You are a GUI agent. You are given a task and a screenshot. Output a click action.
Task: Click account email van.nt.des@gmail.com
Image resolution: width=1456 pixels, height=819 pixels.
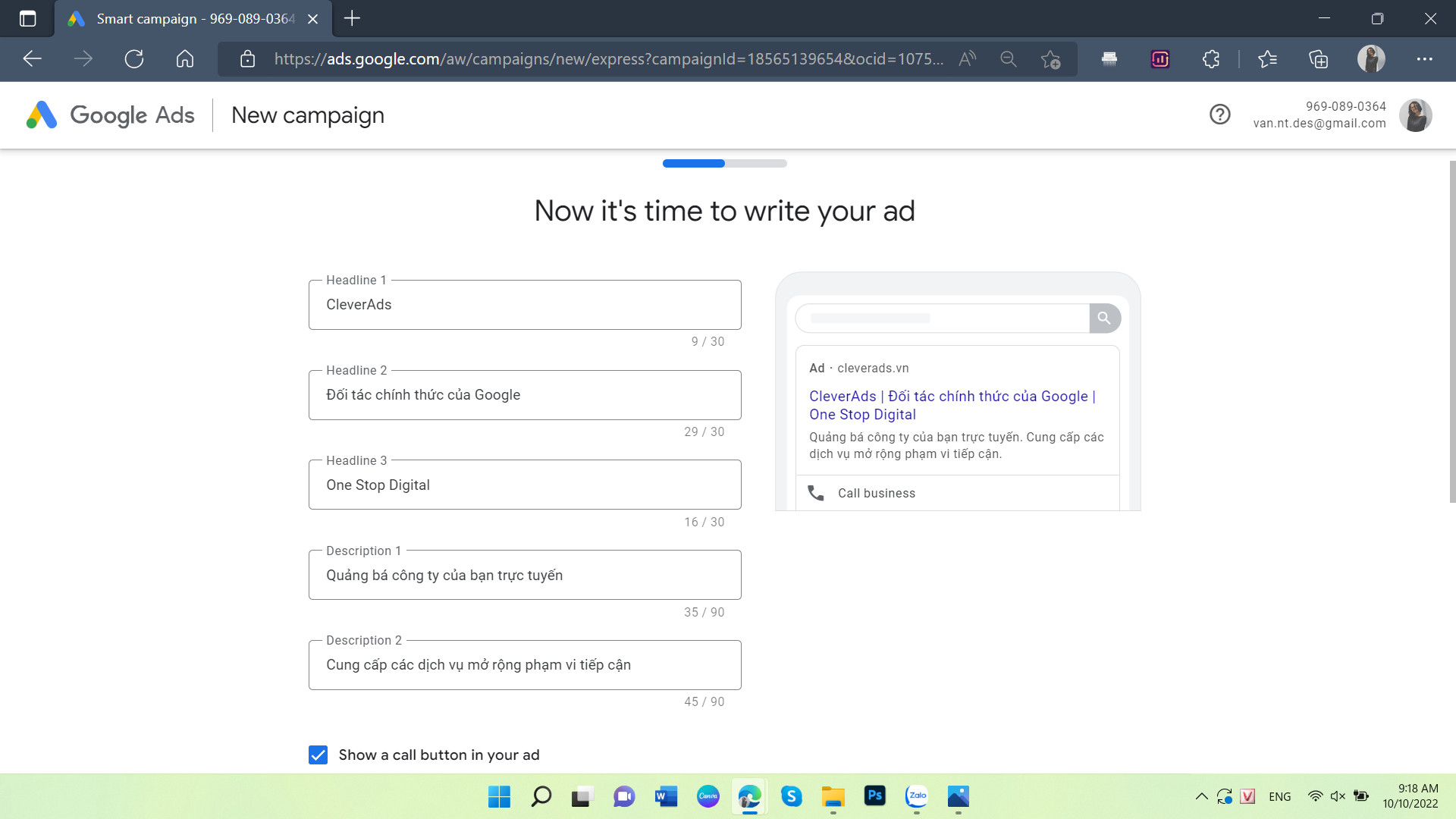(x=1319, y=124)
